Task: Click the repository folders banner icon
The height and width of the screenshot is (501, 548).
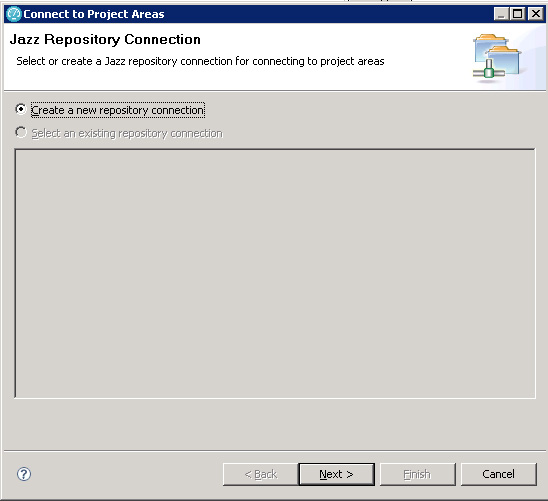Action: pos(497,58)
